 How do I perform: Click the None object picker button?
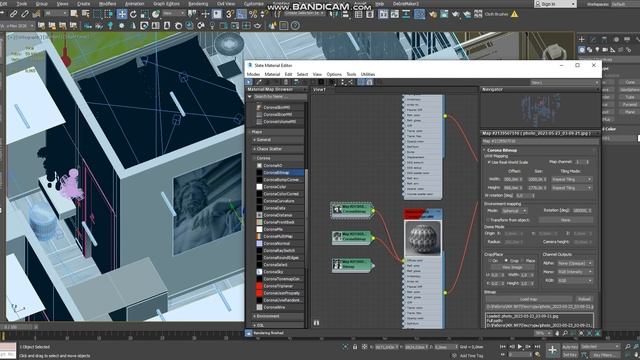pyautogui.click(x=565, y=220)
